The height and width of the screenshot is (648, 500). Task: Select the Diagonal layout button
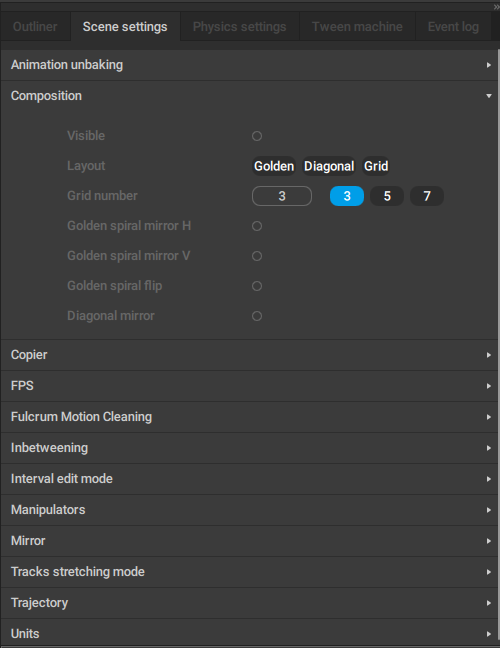(x=329, y=166)
